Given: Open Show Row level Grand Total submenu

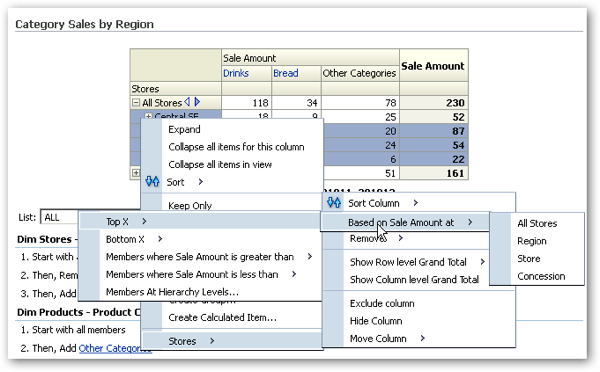Looking at the screenshot, I should coord(408,262).
